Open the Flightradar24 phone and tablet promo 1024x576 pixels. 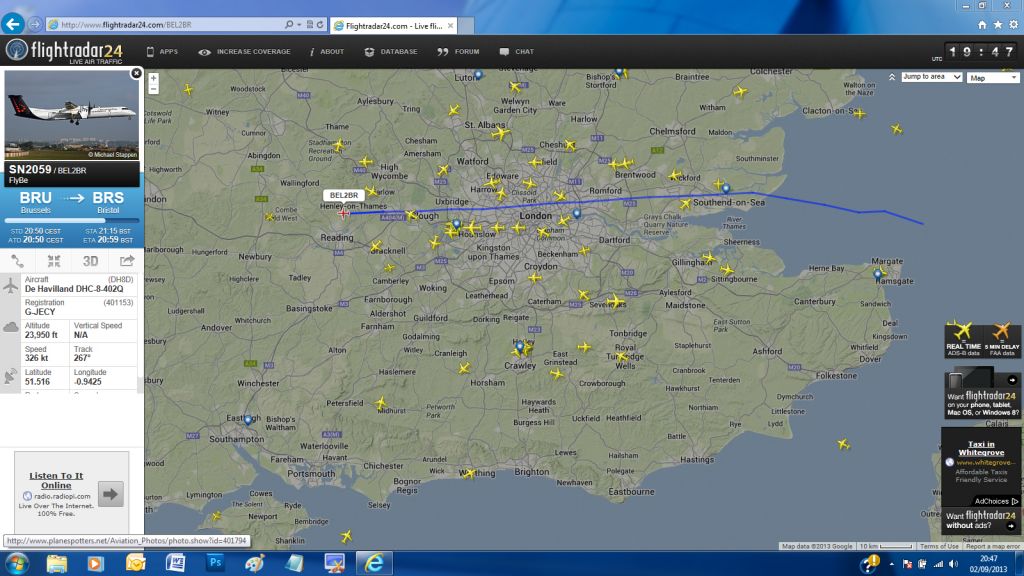(x=982, y=392)
